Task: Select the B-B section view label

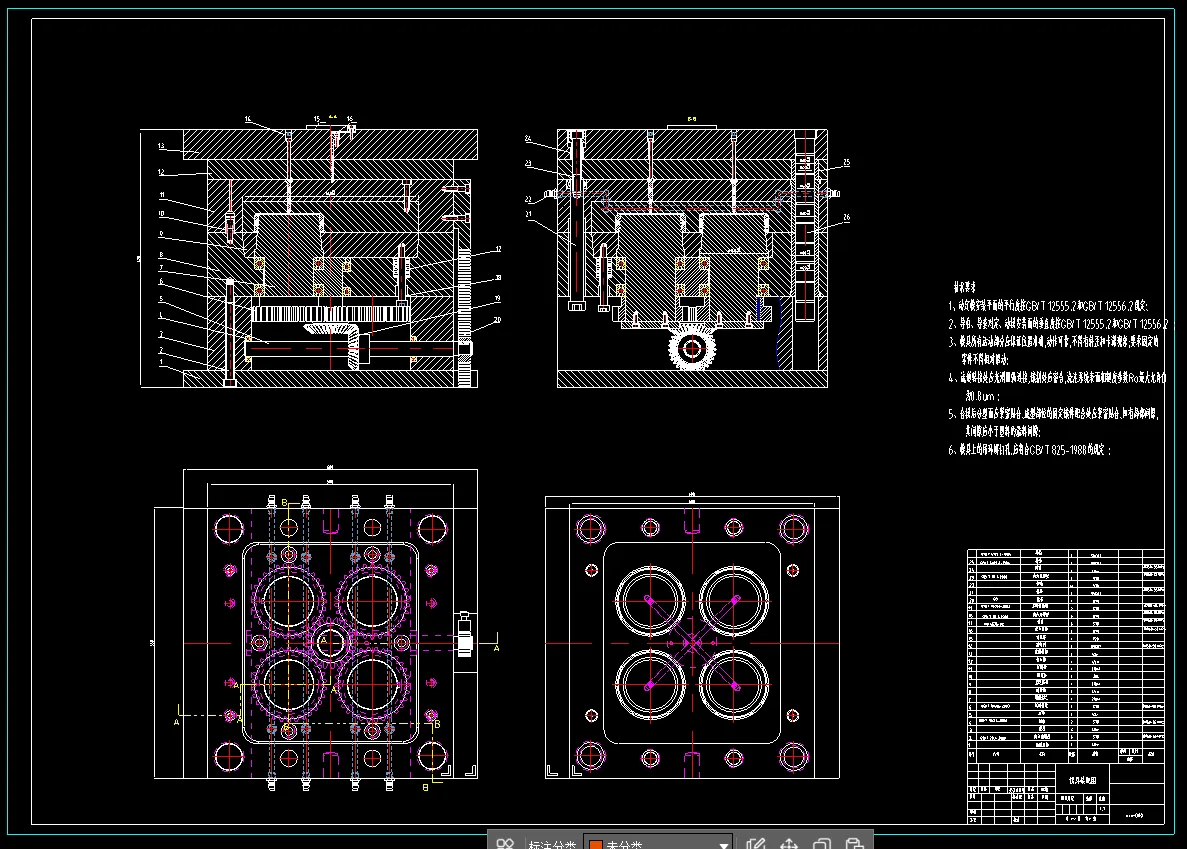Action: (691, 119)
